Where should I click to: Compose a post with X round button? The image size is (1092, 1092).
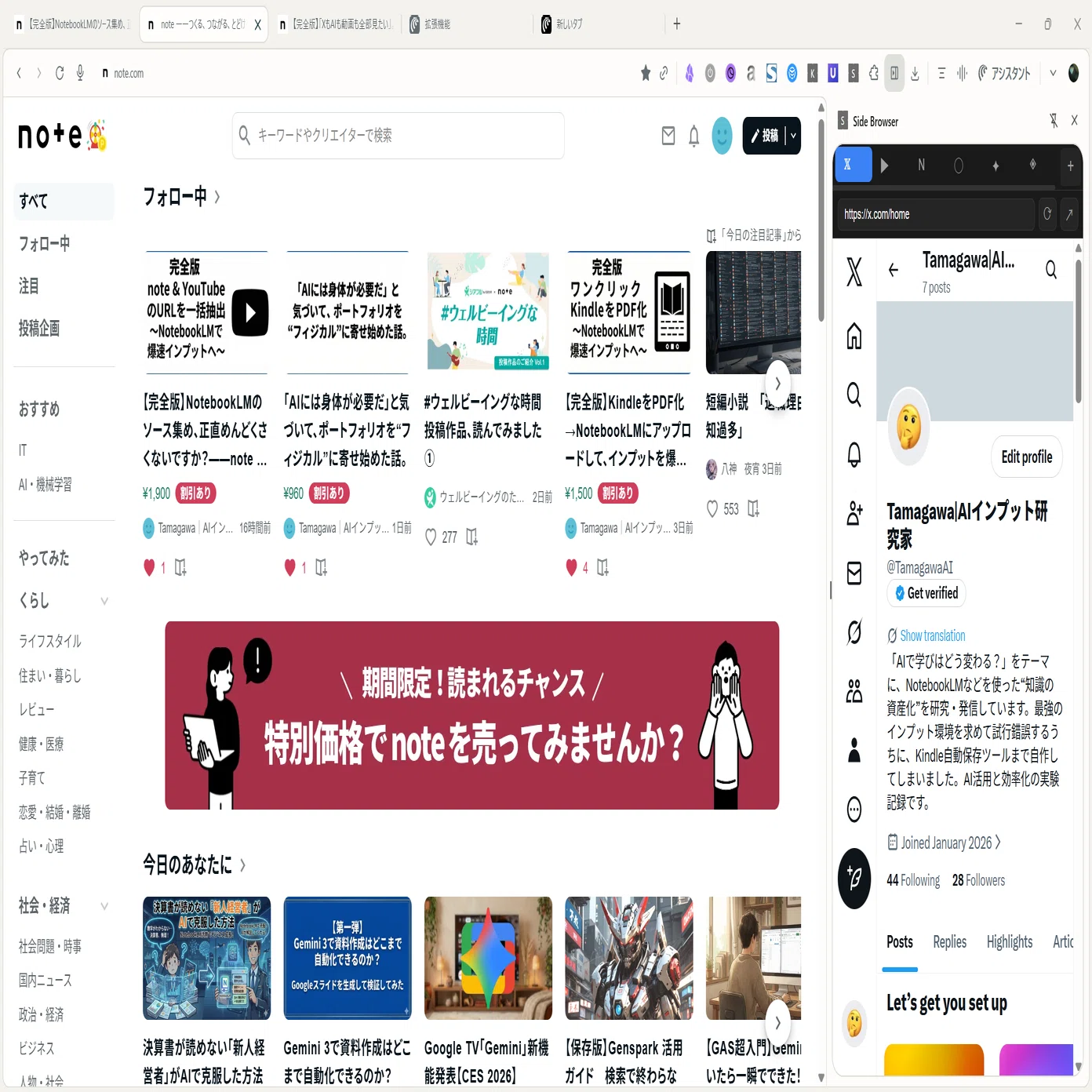coord(854,879)
